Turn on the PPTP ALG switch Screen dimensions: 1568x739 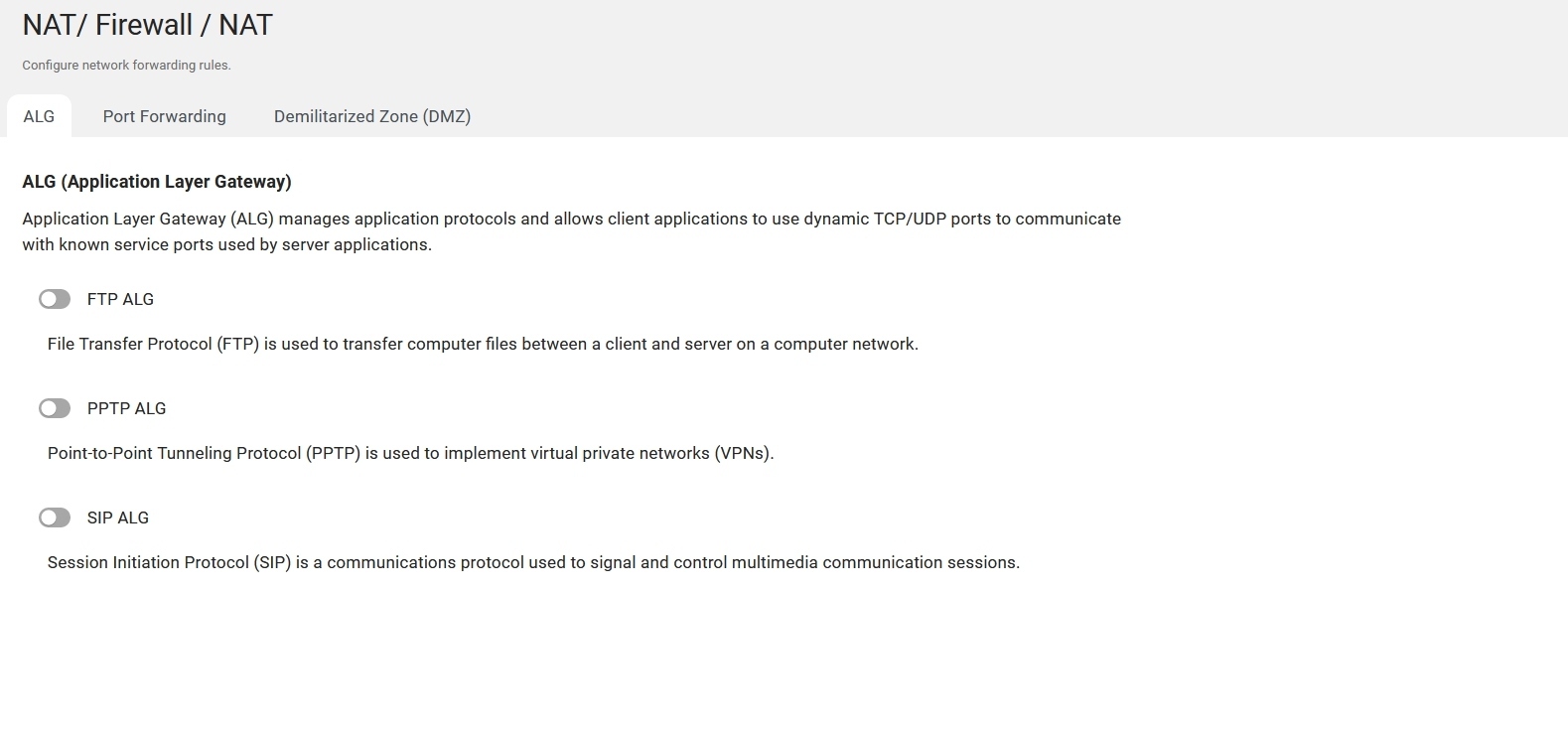(55, 408)
